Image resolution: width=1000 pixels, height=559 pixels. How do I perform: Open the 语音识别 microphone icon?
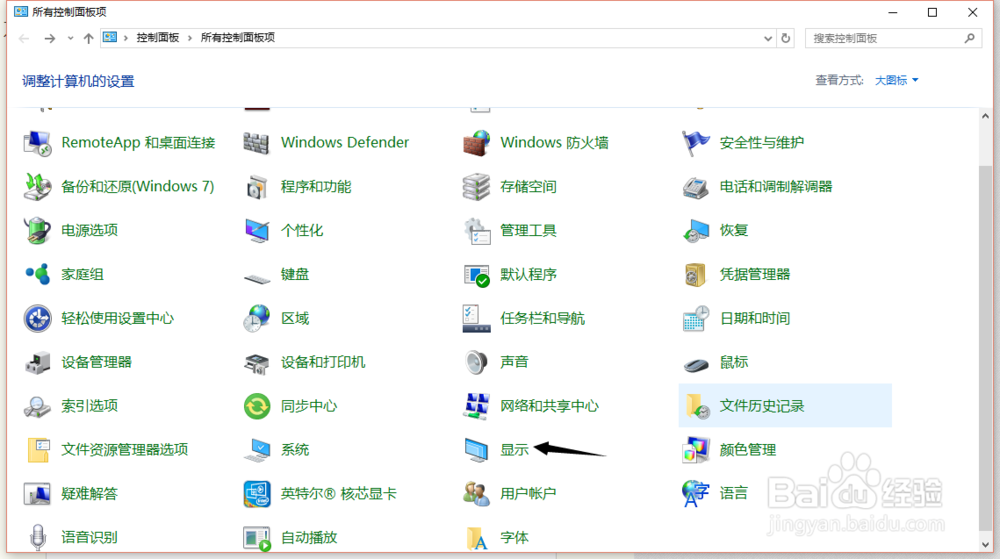point(38,537)
